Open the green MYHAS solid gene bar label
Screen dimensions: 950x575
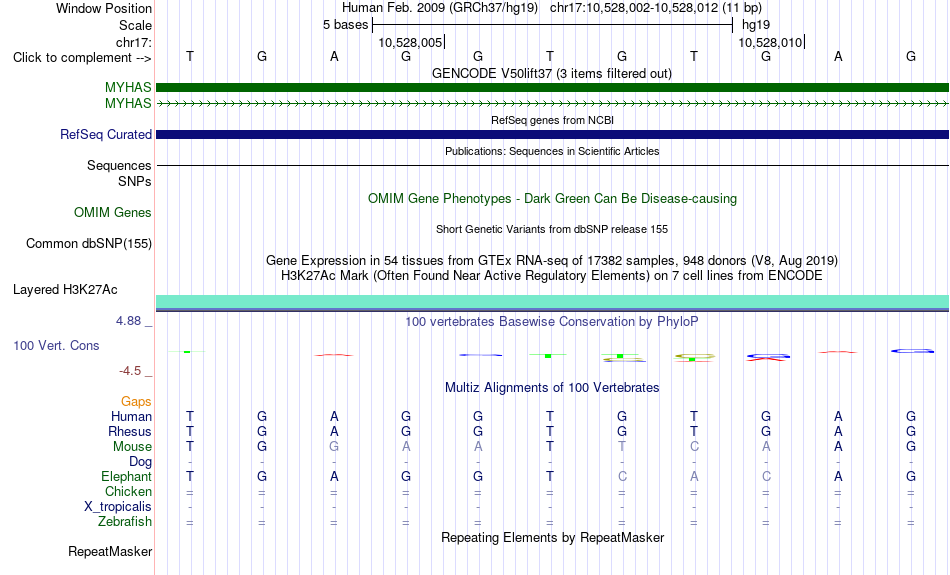[x=128, y=87]
